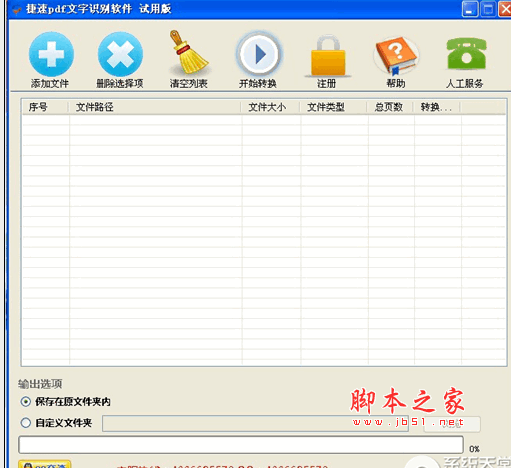
Task: Click the 0% progress percentage label
Action: coord(474,449)
